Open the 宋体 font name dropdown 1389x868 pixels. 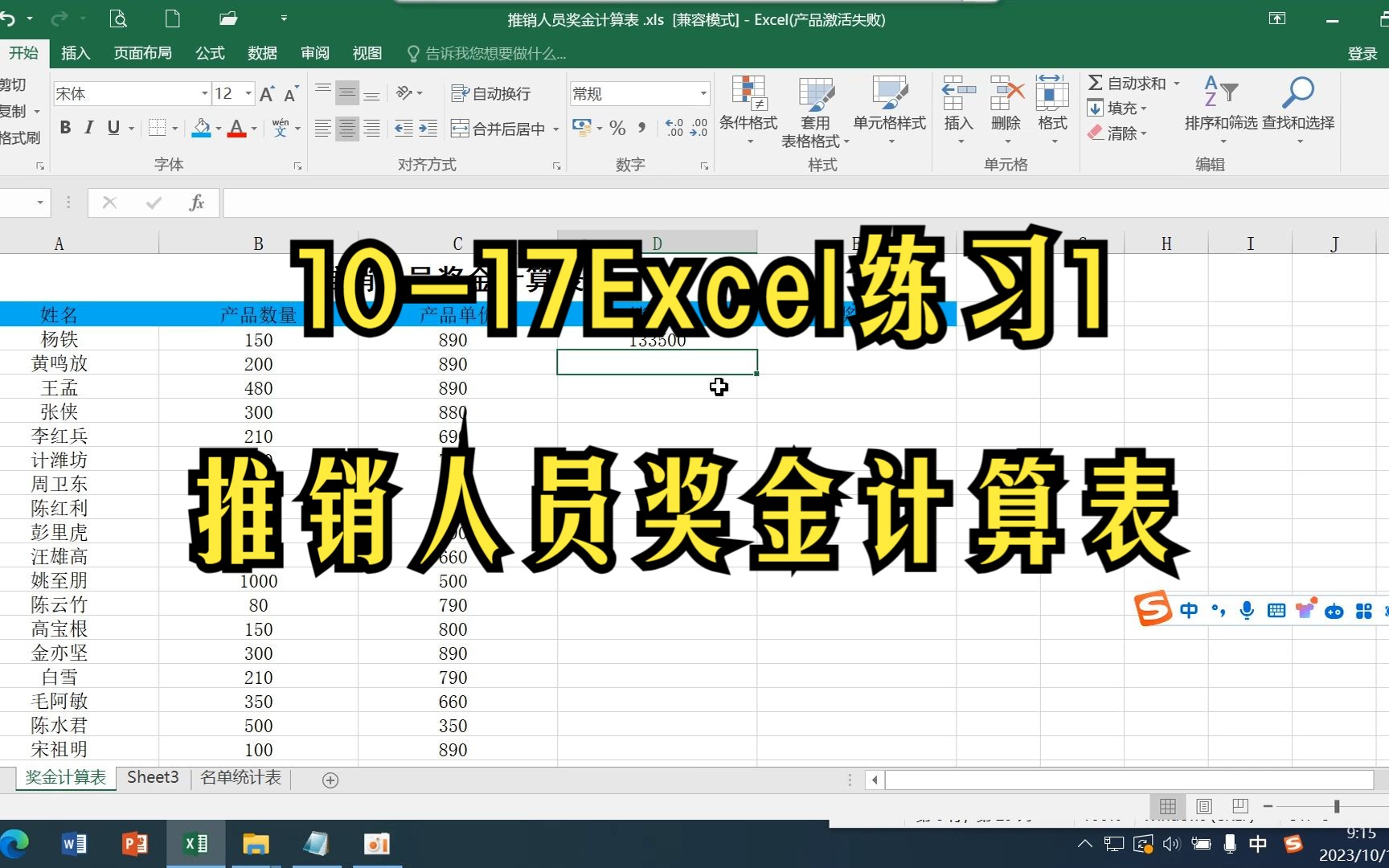205,93
